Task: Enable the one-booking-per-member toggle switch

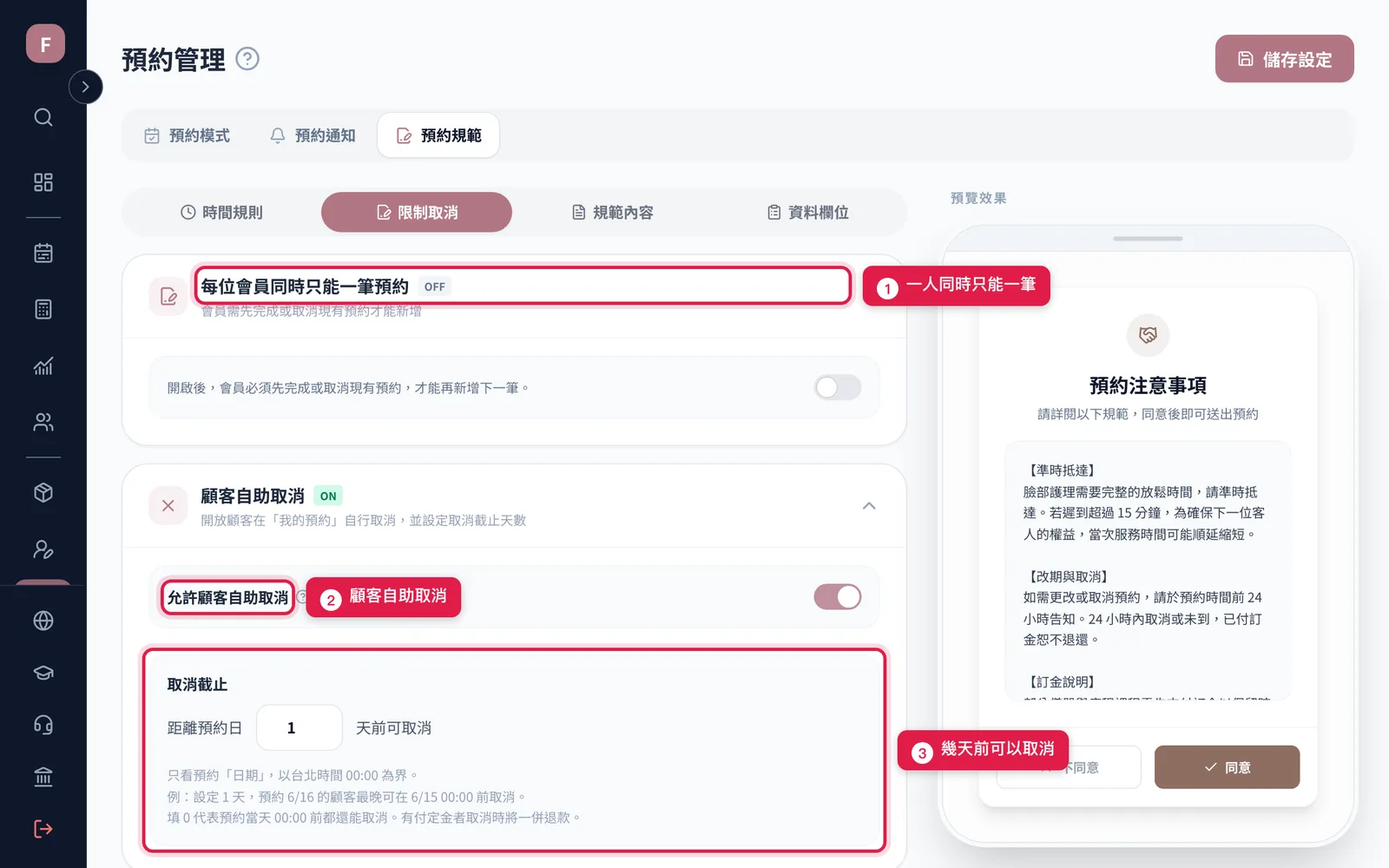Action: tap(838, 387)
